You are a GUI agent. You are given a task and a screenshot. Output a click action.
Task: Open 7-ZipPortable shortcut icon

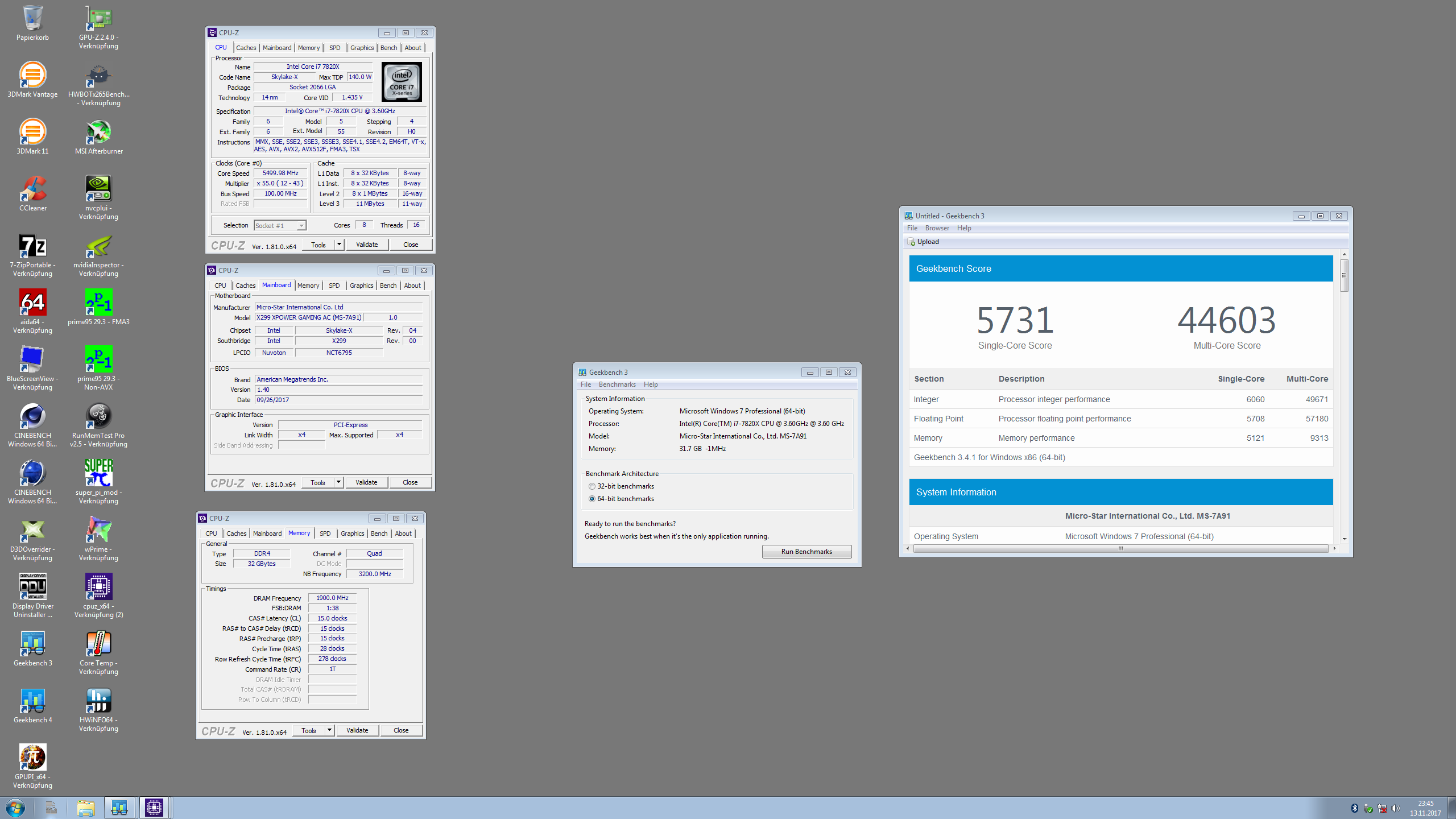(32, 254)
